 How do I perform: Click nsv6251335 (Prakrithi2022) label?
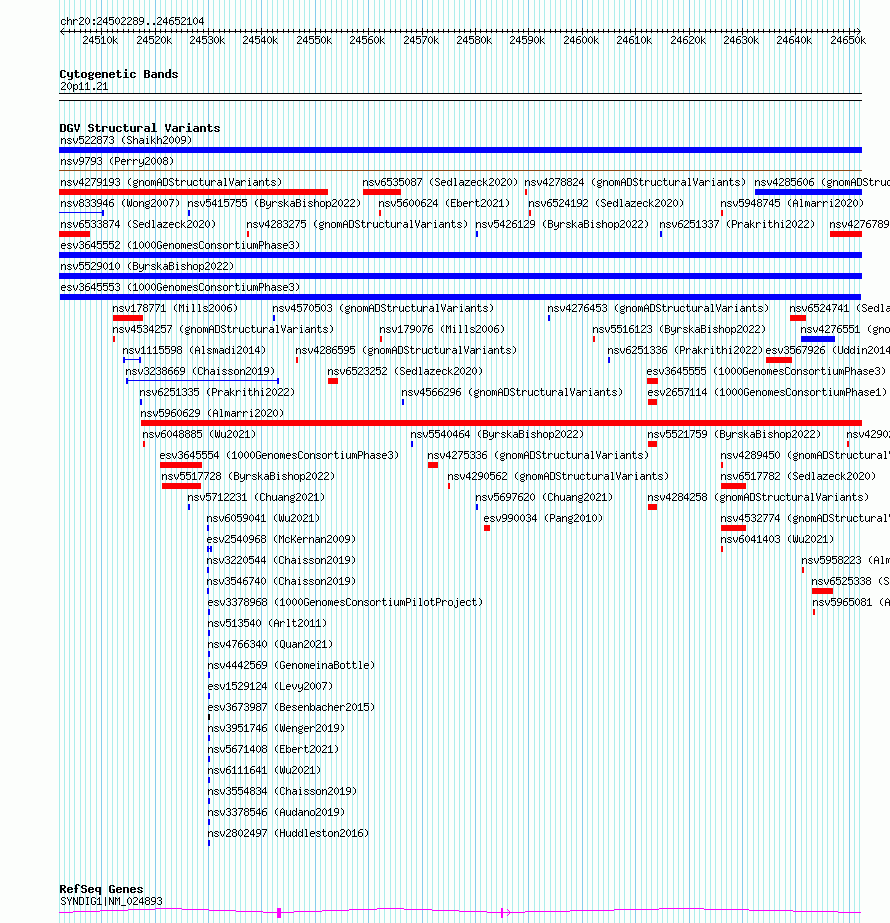(217, 393)
